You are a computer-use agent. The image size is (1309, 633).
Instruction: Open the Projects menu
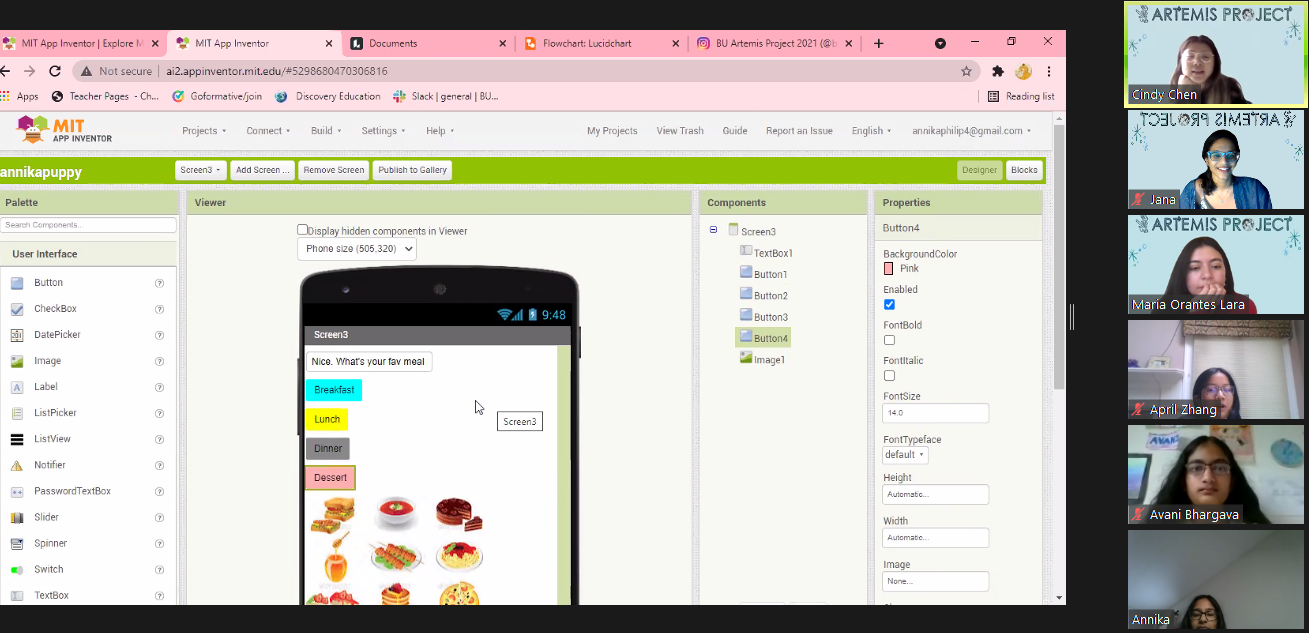pos(204,131)
